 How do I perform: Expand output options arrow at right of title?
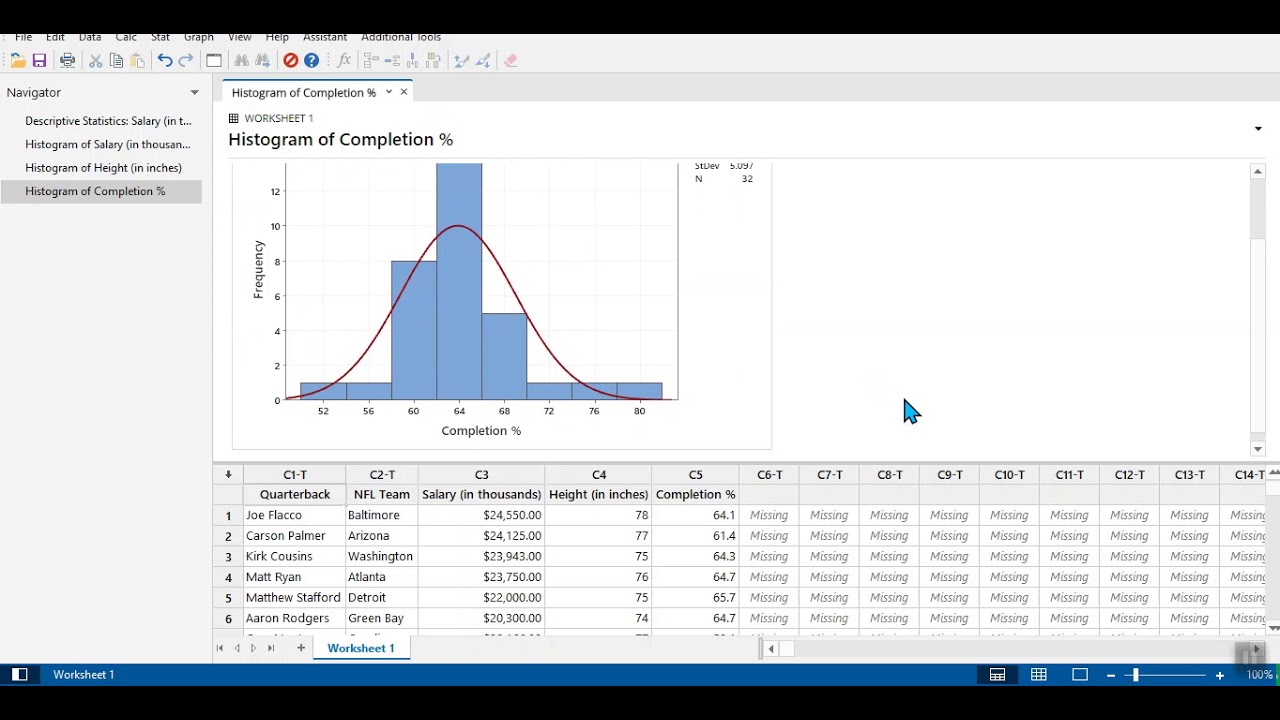click(x=1258, y=129)
